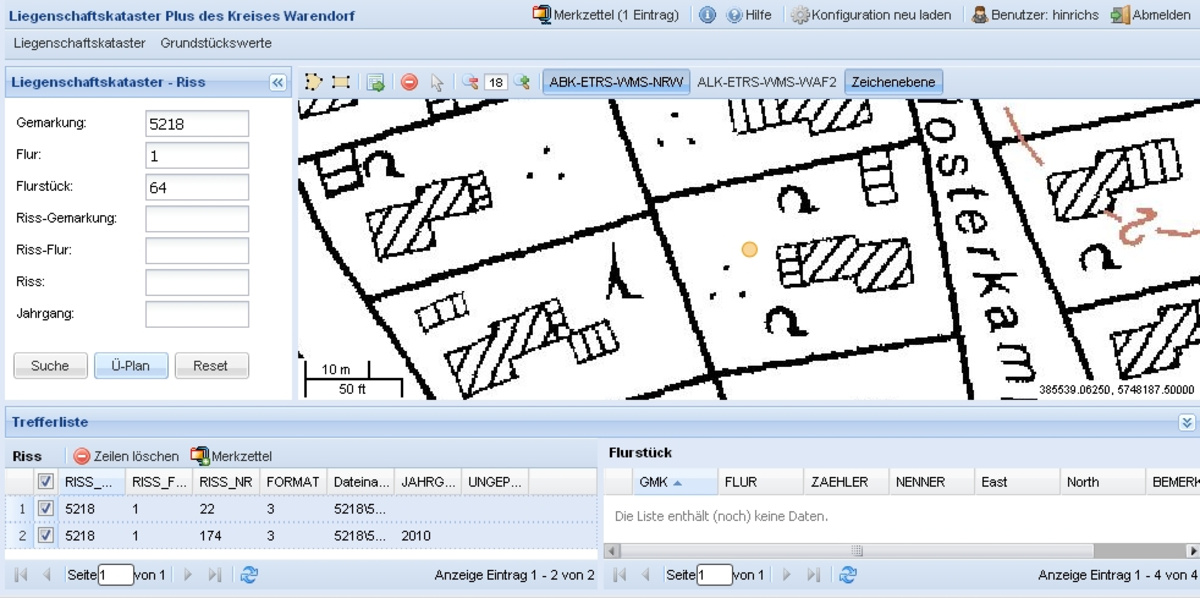This screenshot has height=598, width=1200.
Task: Toggle the ABK-ETRS-WMS-NRW map layer
Action: [x=616, y=82]
